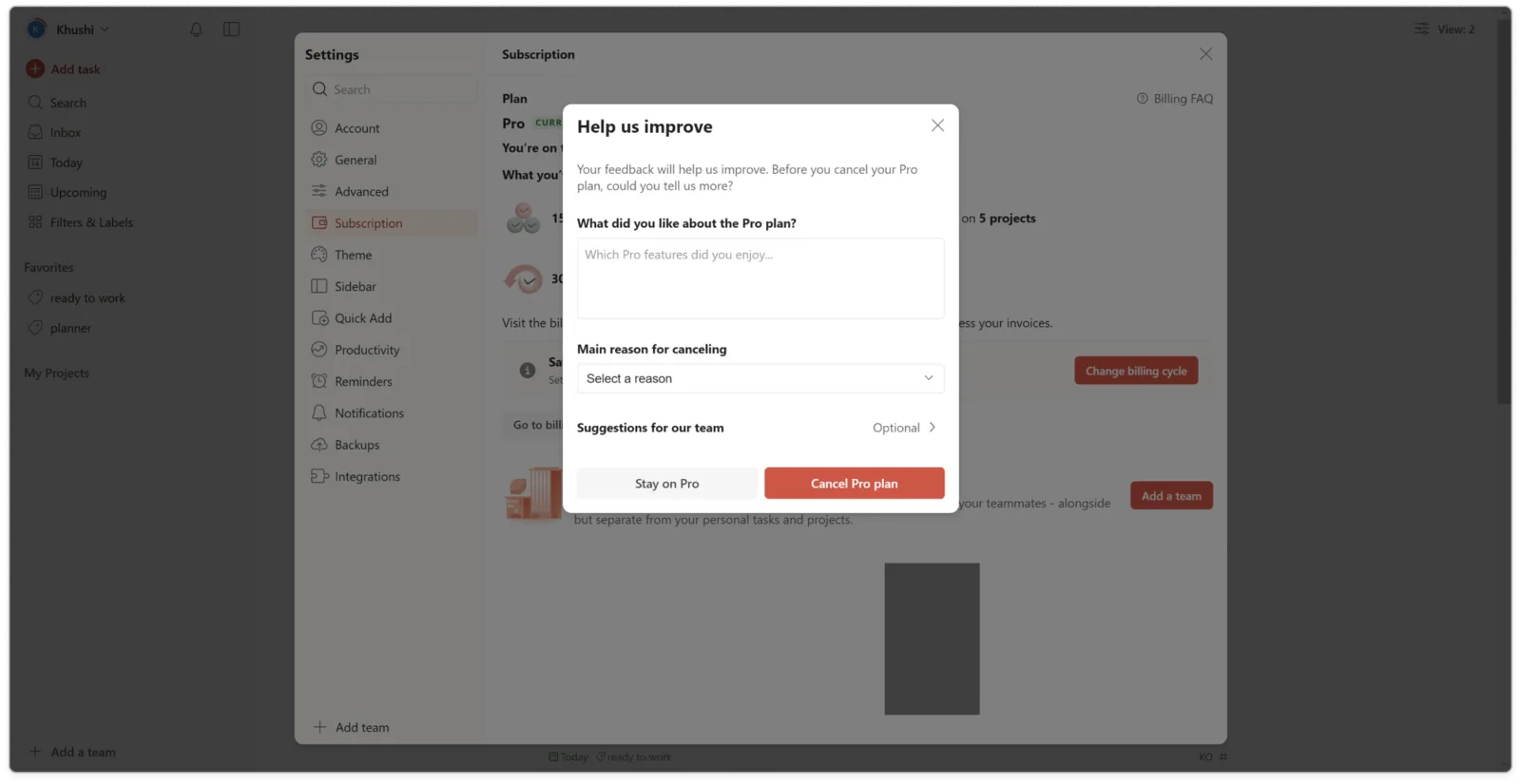The width and height of the screenshot is (1521, 784).
Task: Click the Backups cloud icon
Action: coord(319,445)
